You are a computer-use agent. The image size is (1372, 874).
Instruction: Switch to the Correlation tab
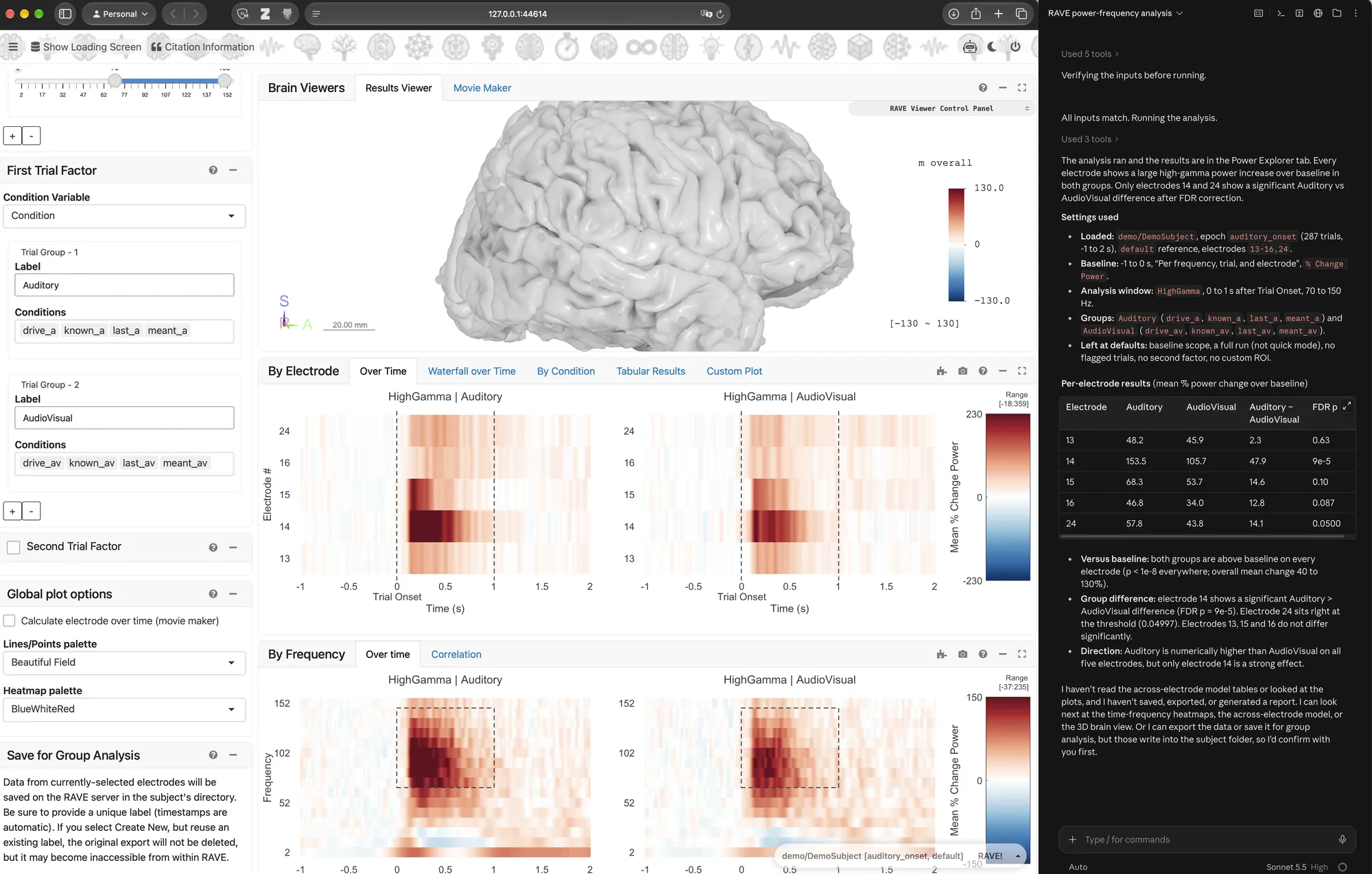point(456,654)
